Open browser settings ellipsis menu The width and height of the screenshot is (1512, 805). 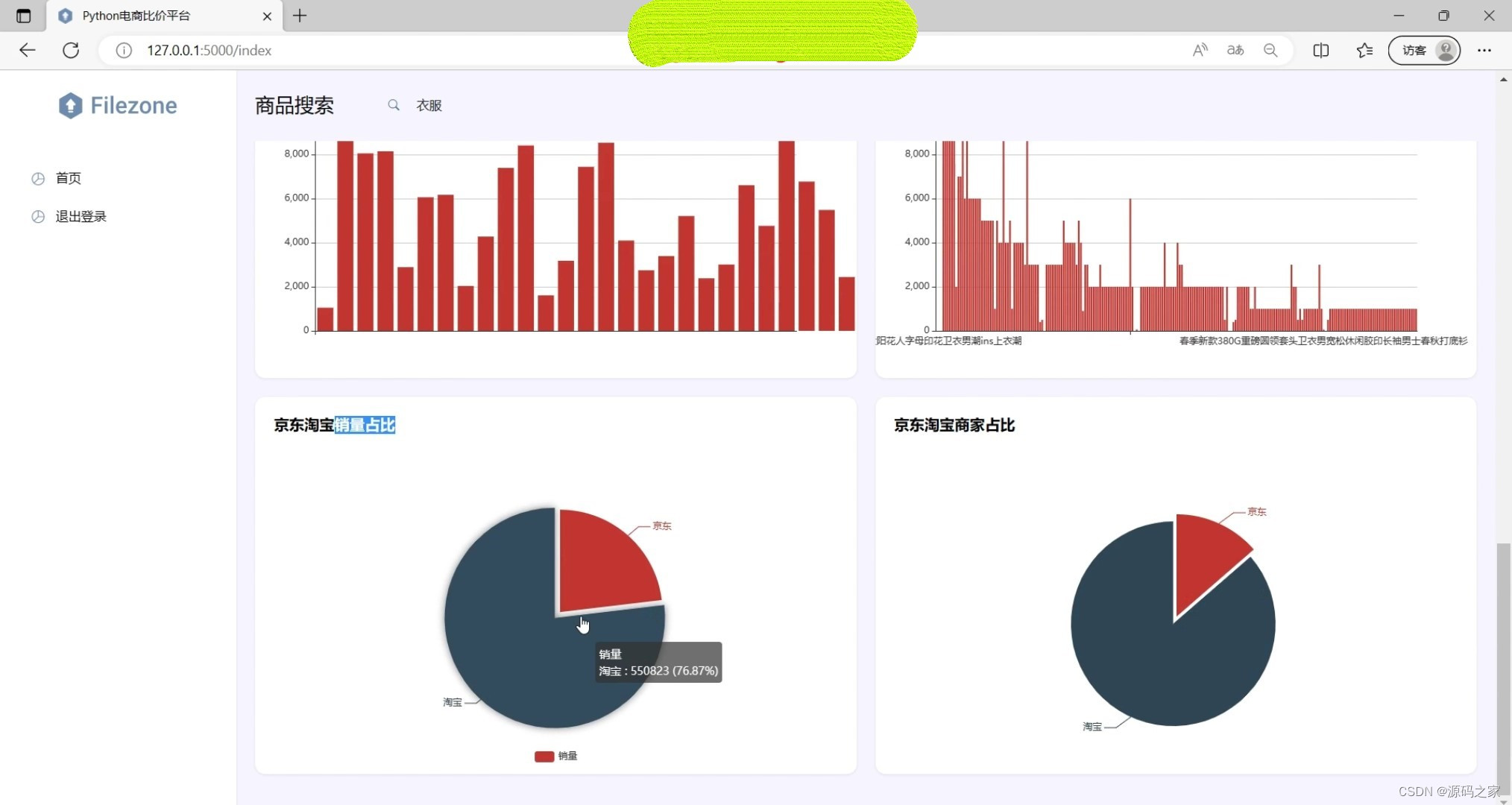[x=1484, y=50]
